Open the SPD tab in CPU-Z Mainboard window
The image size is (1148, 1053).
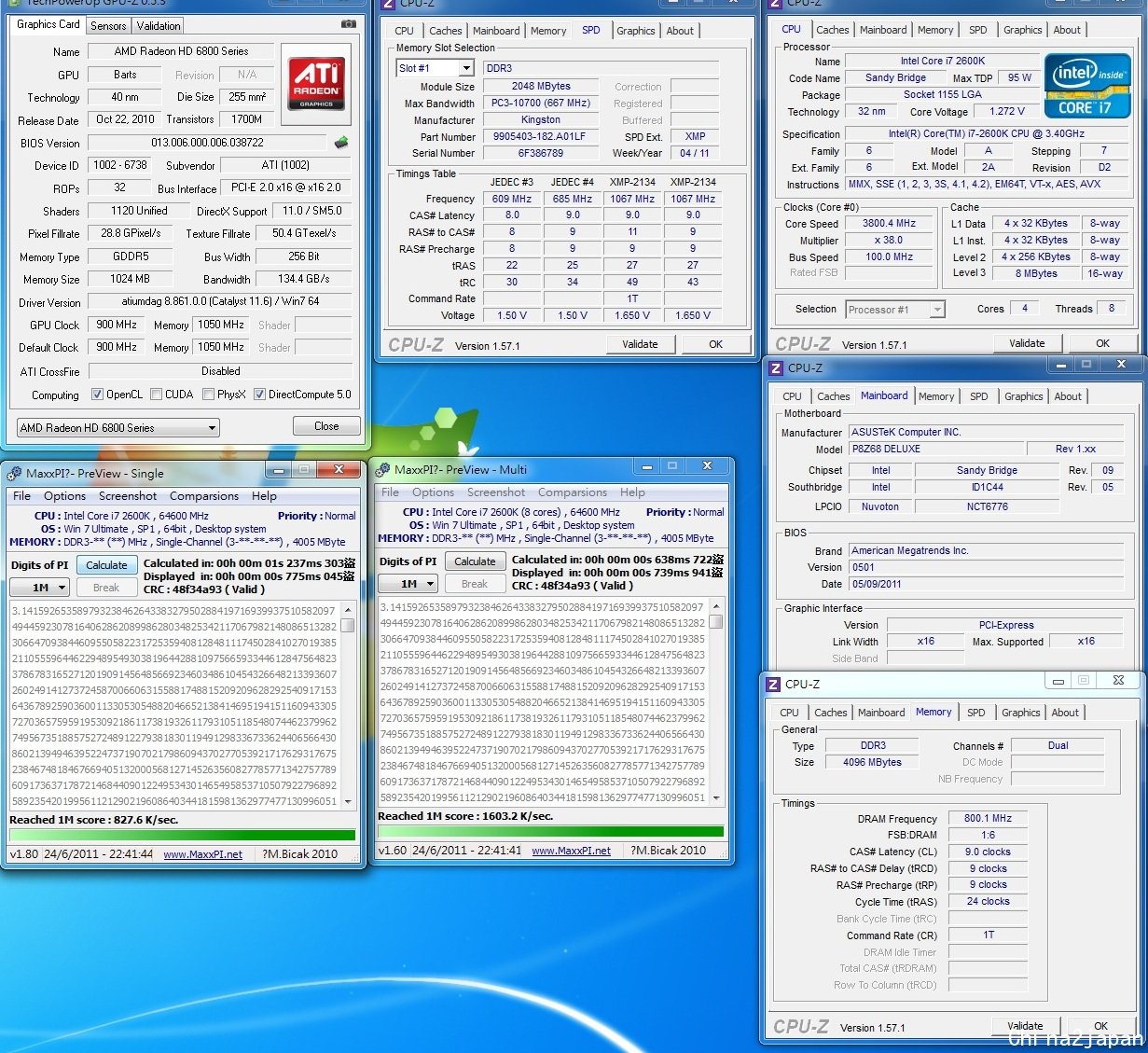(978, 396)
